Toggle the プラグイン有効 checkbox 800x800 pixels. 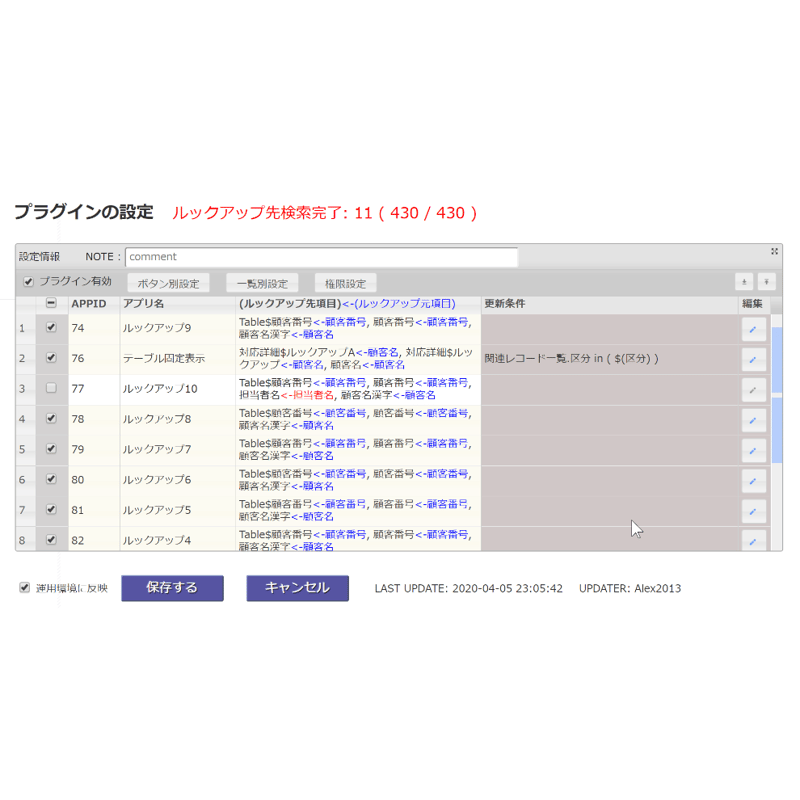(x=29, y=282)
